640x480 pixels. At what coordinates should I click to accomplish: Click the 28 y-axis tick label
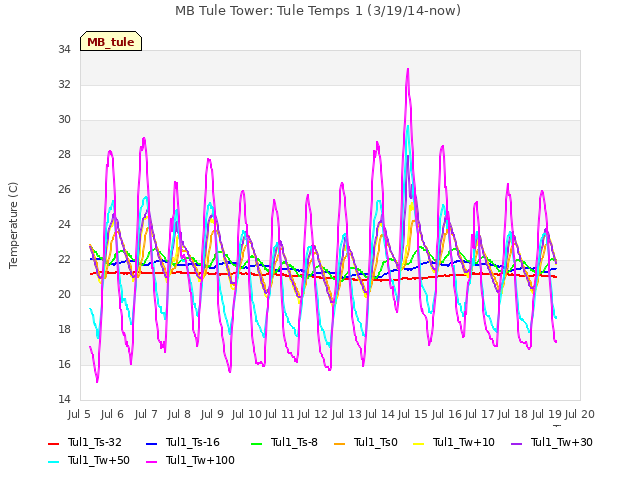pyautogui.click(x=64, y=155)
